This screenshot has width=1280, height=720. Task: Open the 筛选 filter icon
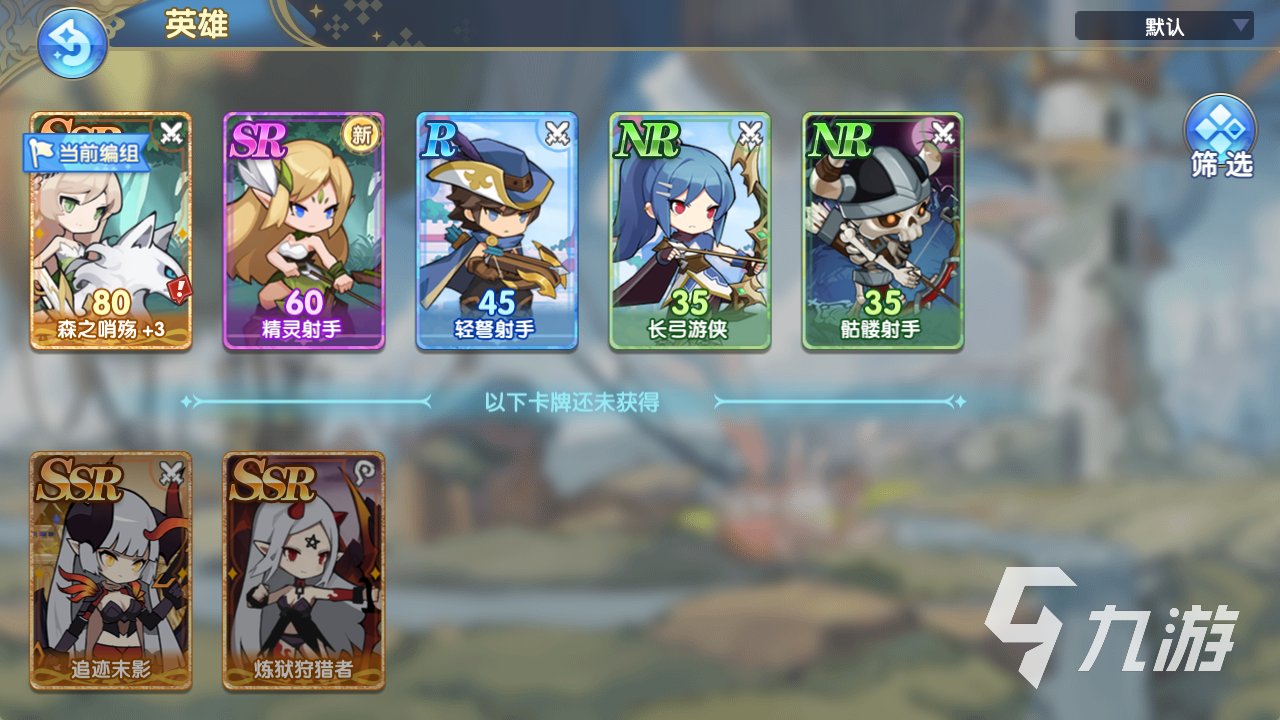1221,137
